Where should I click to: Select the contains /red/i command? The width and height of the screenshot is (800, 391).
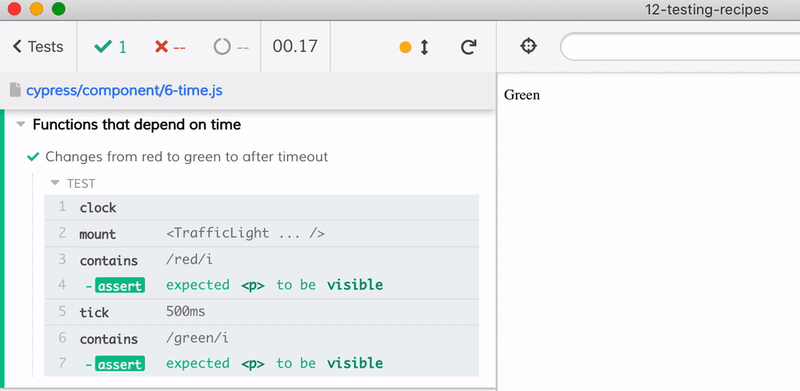coord(261,260)
